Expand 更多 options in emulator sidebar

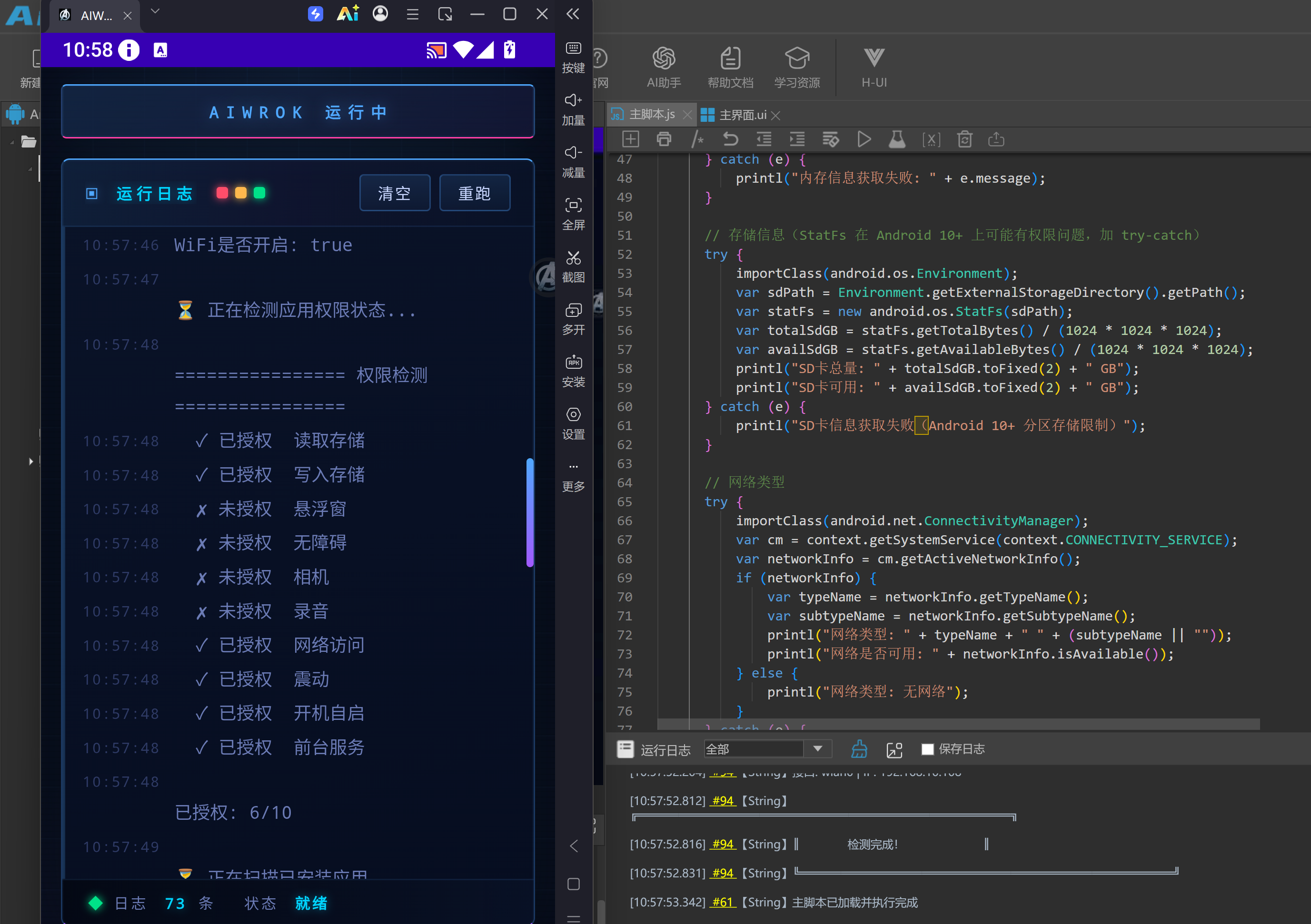tap(573, 477)
